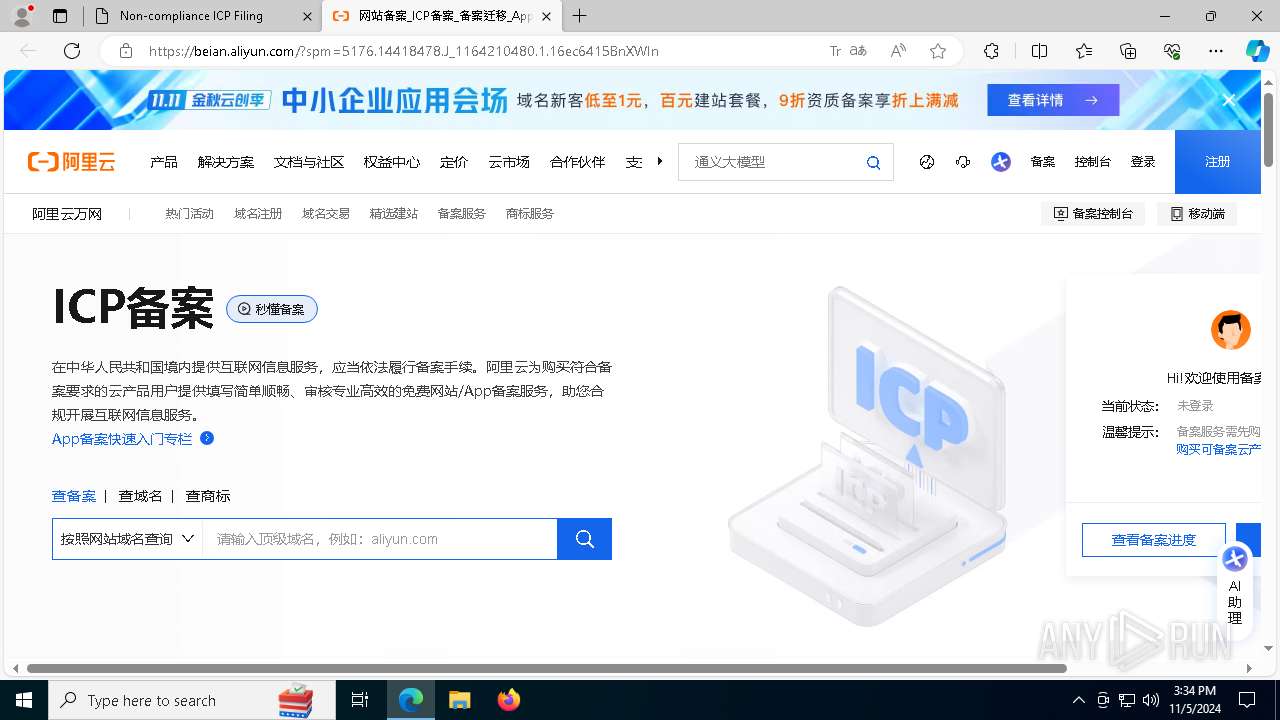
Task: Click the 查看备案进度 button
Action: [x=1154, y=540]
